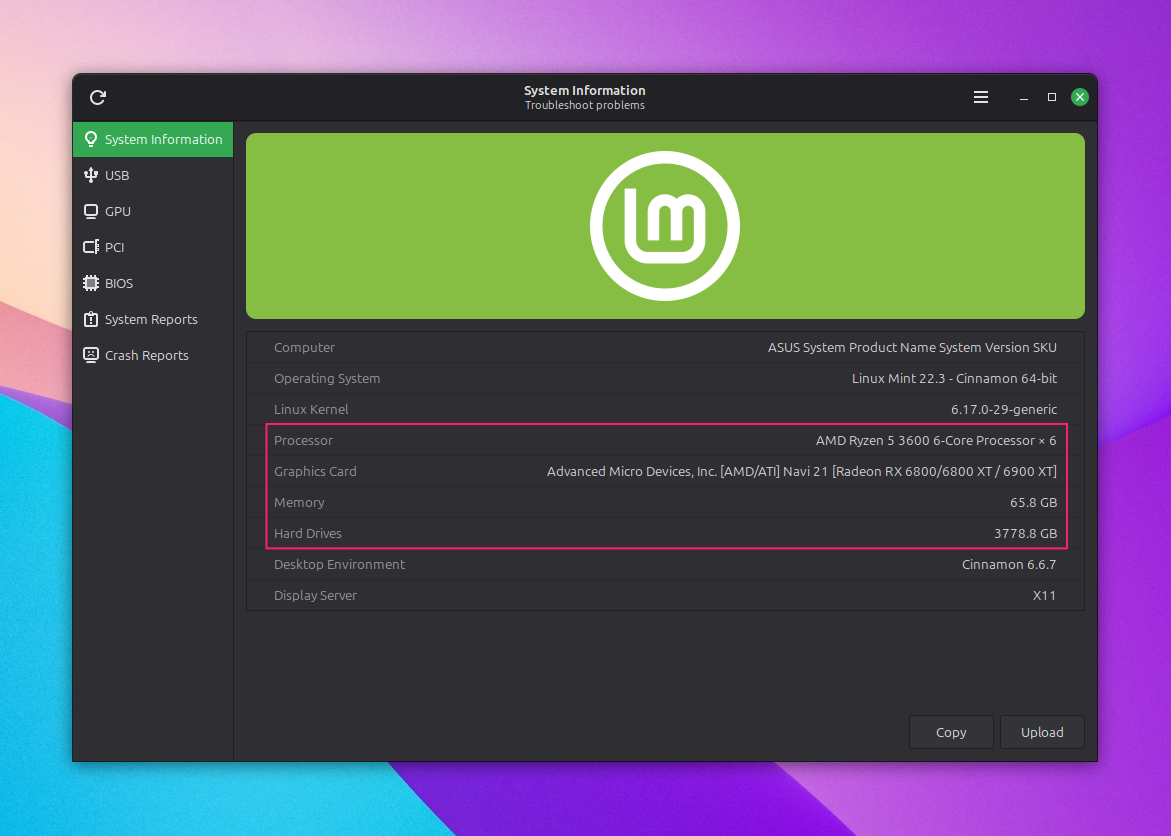Select 'Cinnamon 6.6.7' value

click(x=1009, y=565)
